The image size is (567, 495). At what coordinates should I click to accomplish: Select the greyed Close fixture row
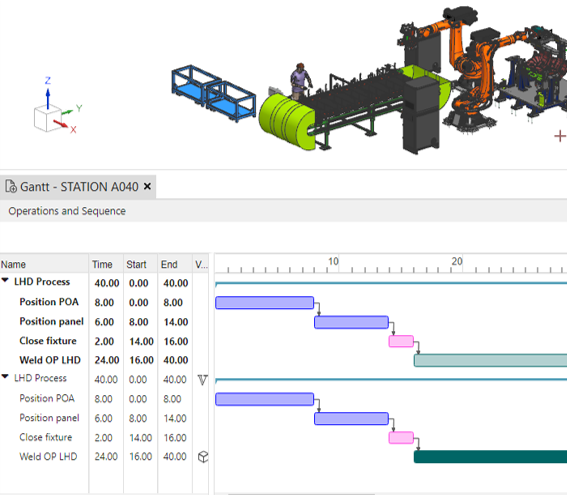pyautogui.click(x=46, y=437)
